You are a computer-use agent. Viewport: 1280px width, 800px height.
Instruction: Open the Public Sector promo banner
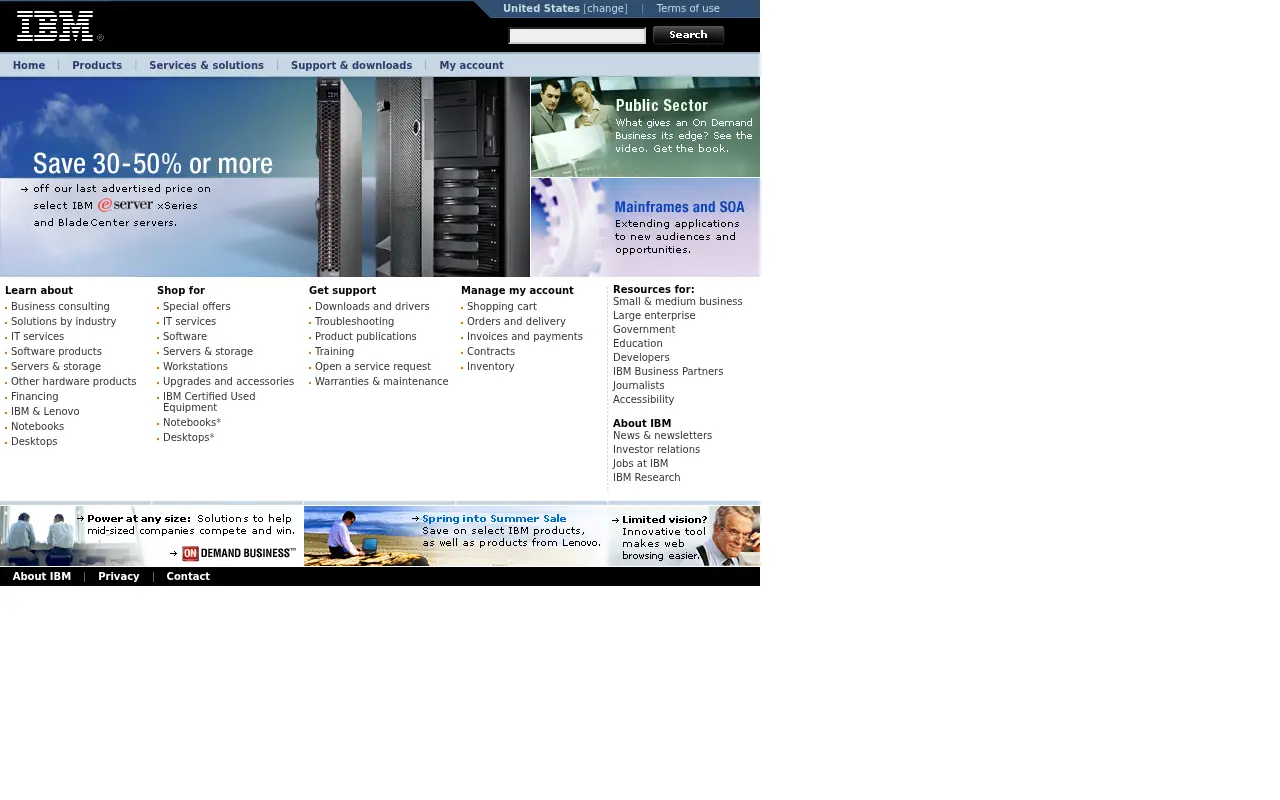pyautogui.click(x=645, y=127)
